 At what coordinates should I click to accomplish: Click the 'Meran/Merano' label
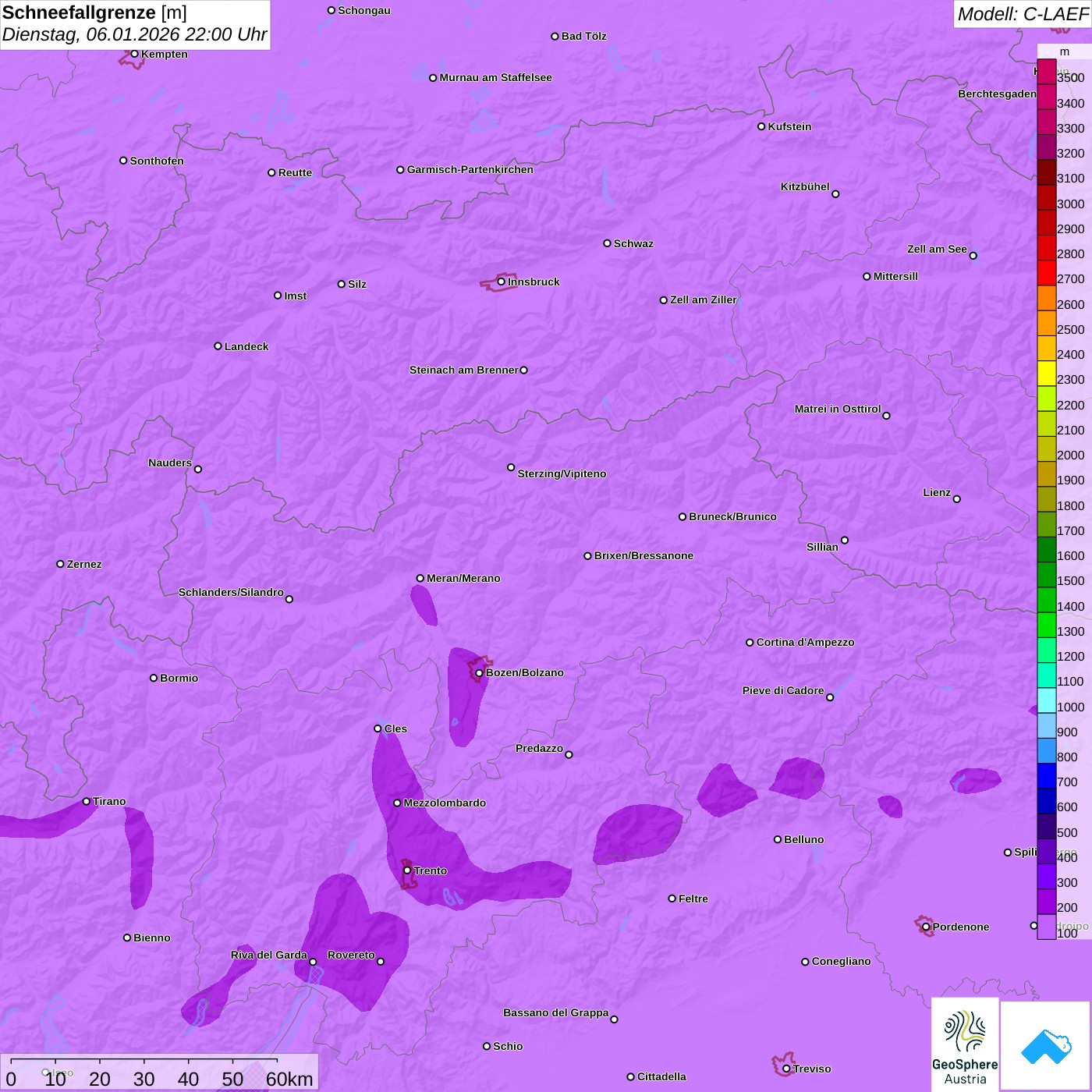(463, 578)
